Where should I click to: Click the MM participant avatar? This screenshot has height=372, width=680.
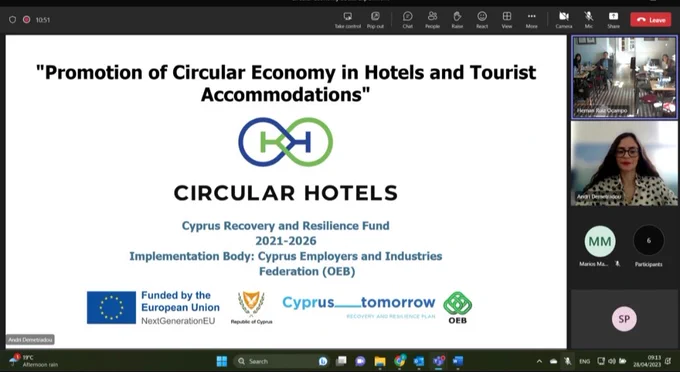(x=600, y=241)
